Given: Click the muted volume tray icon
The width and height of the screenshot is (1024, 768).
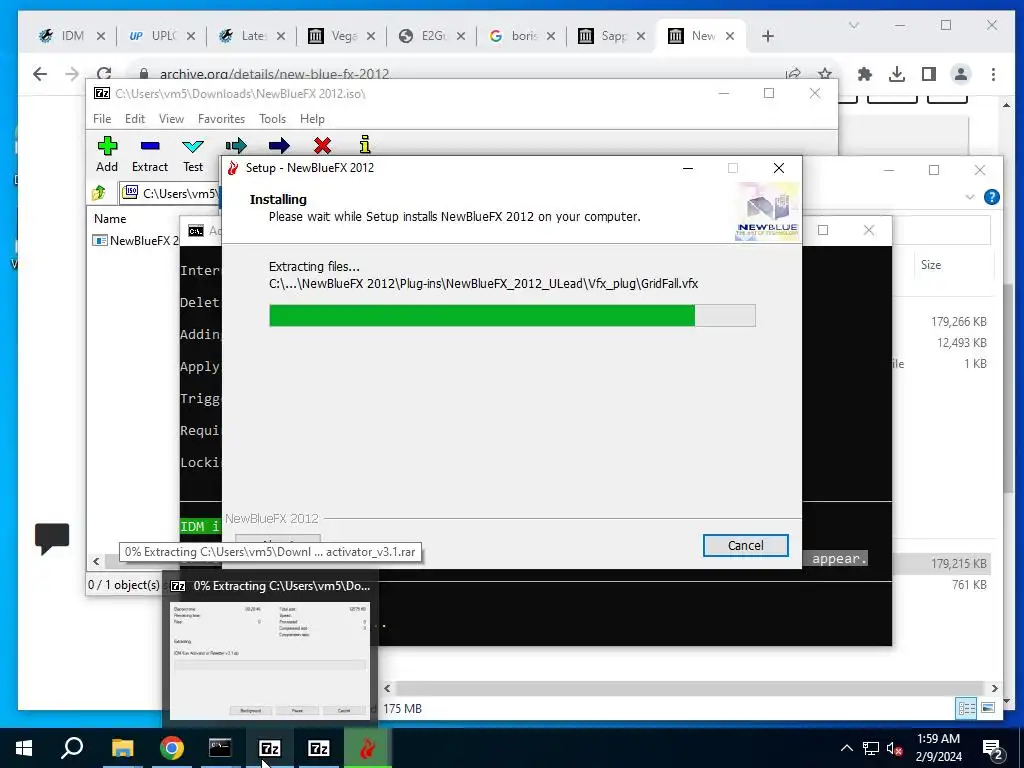Looking at the screenshot, I should click(894, 748).
